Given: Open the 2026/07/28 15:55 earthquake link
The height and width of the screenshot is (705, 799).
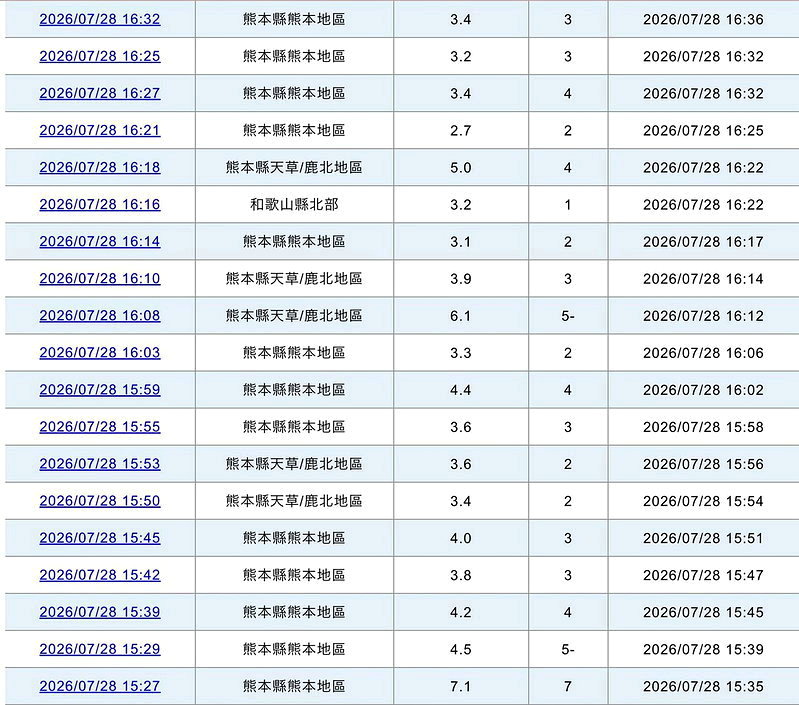Looking at the screenshot, I should (x=100, y=427).
